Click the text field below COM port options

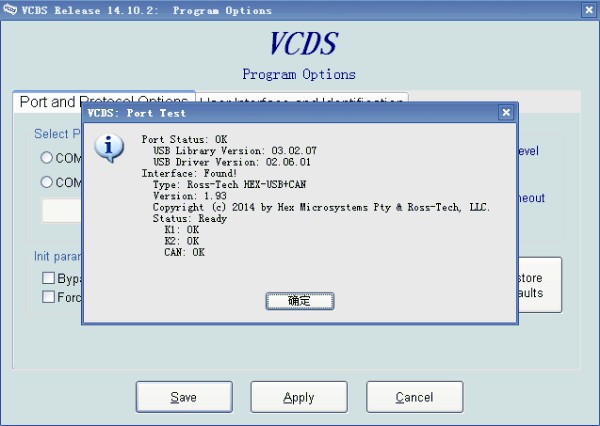coord(61,210)
